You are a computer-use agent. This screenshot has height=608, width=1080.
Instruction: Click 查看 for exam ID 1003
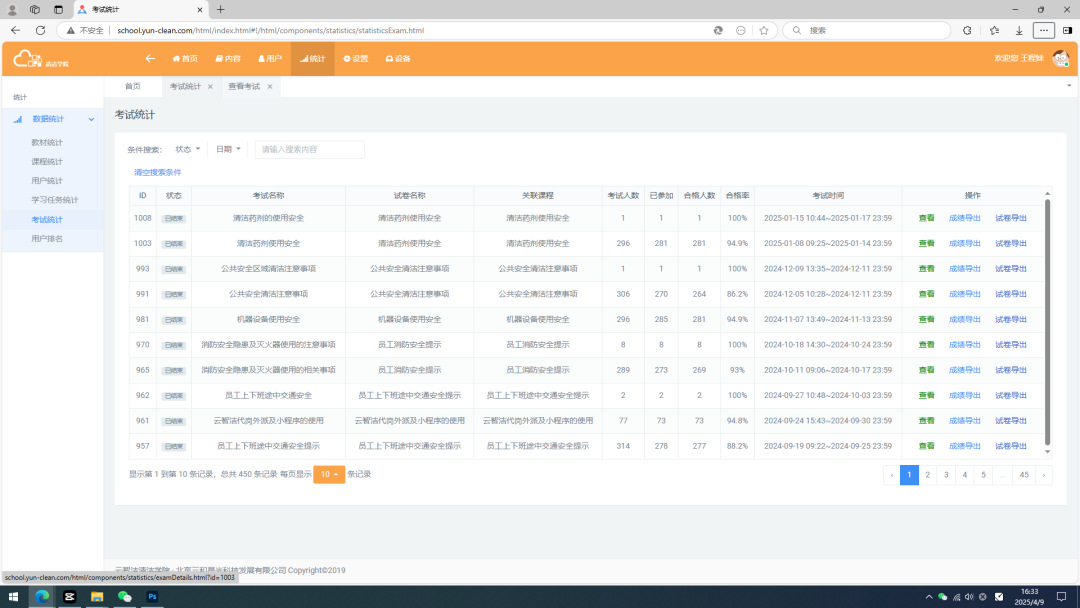926,243
